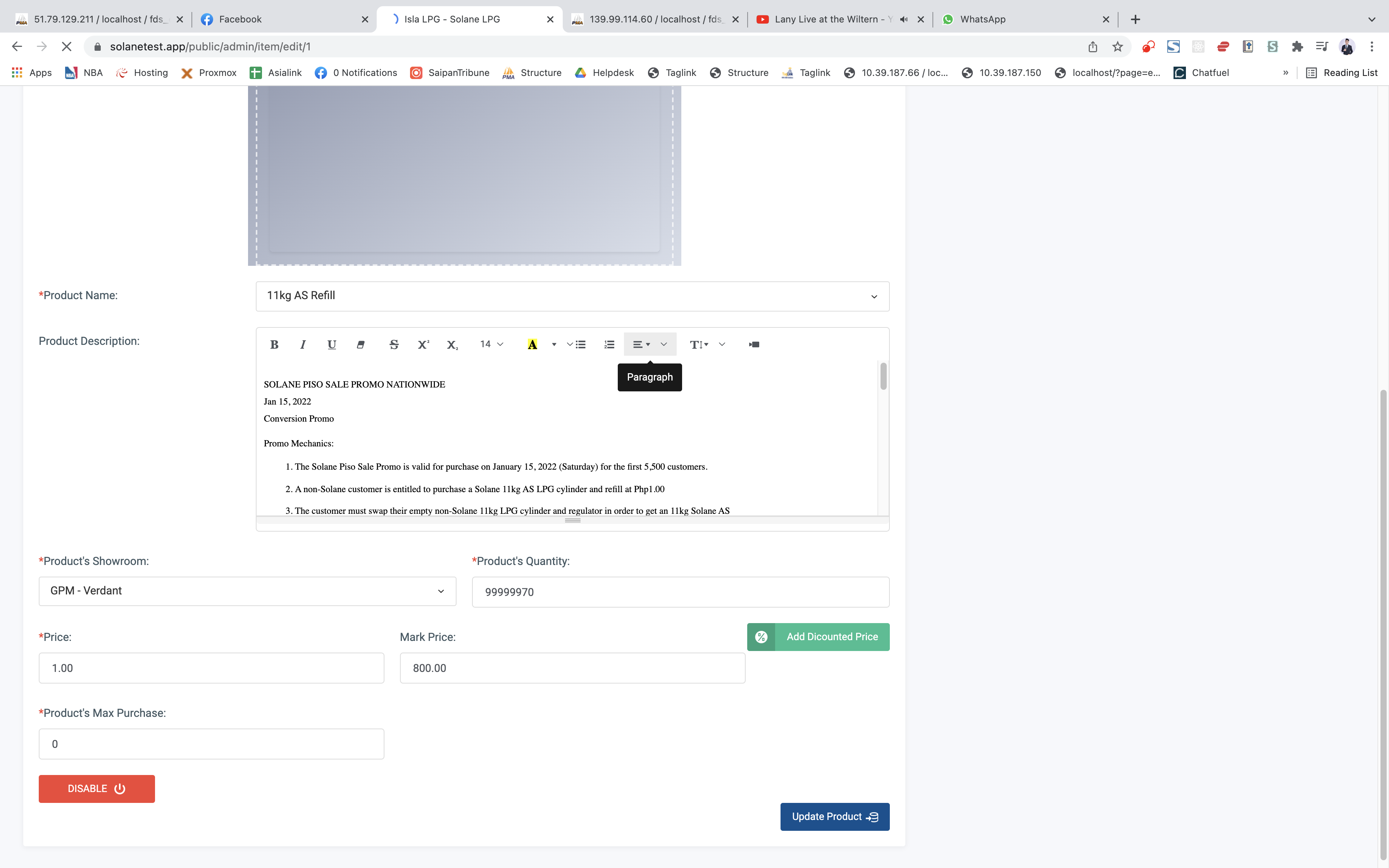Click the DISABLE button
1389x868 pixels.
[x=97, y=789]
